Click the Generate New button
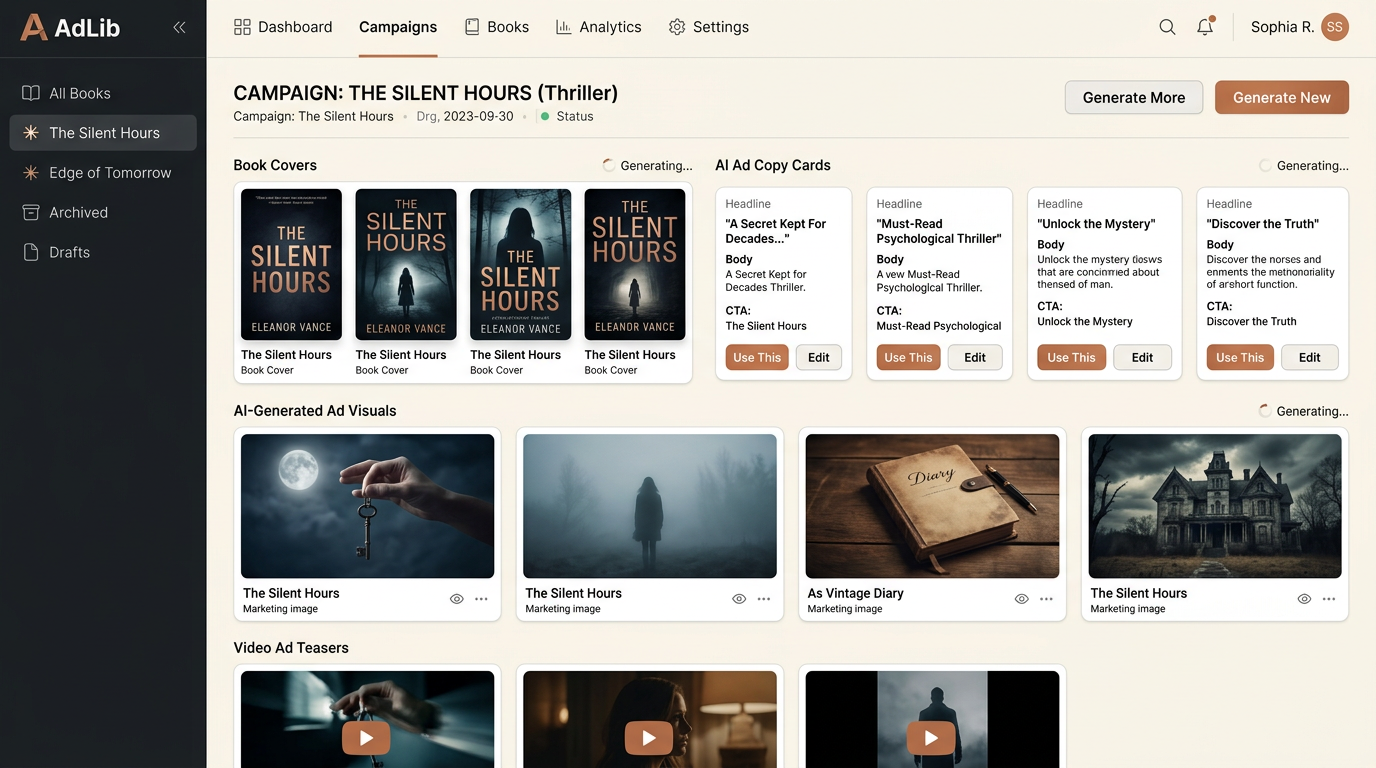Viewport: 1376px width, 768px height. coord(1281,97)
